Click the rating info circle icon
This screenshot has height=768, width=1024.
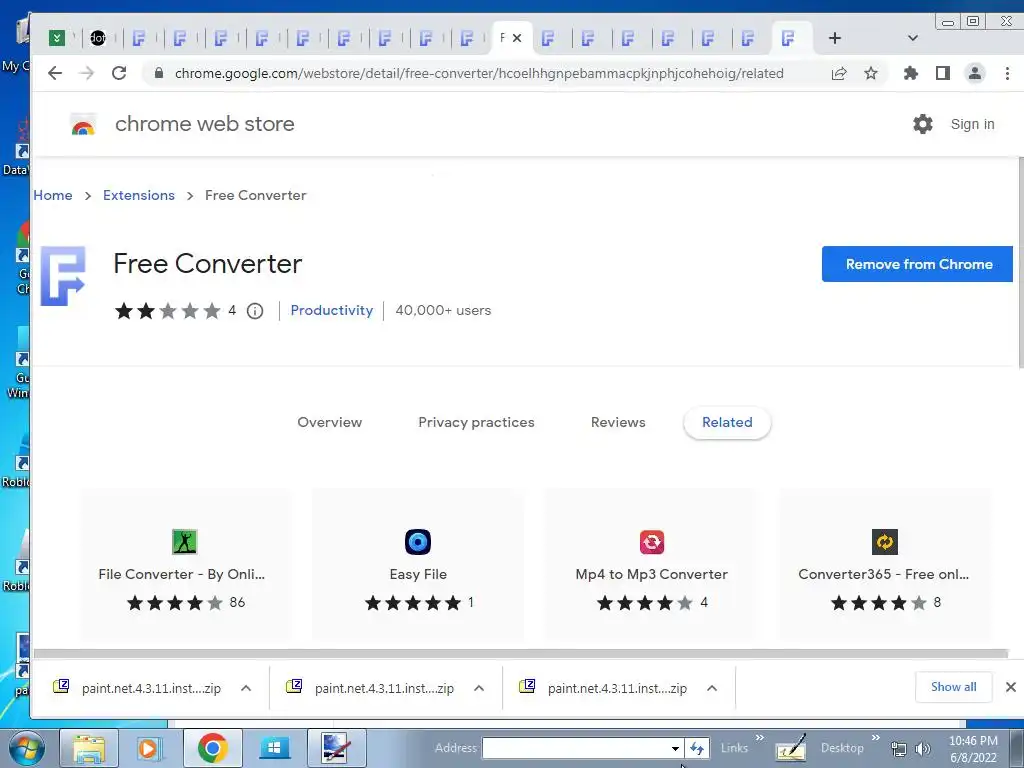tap(255, 311)
